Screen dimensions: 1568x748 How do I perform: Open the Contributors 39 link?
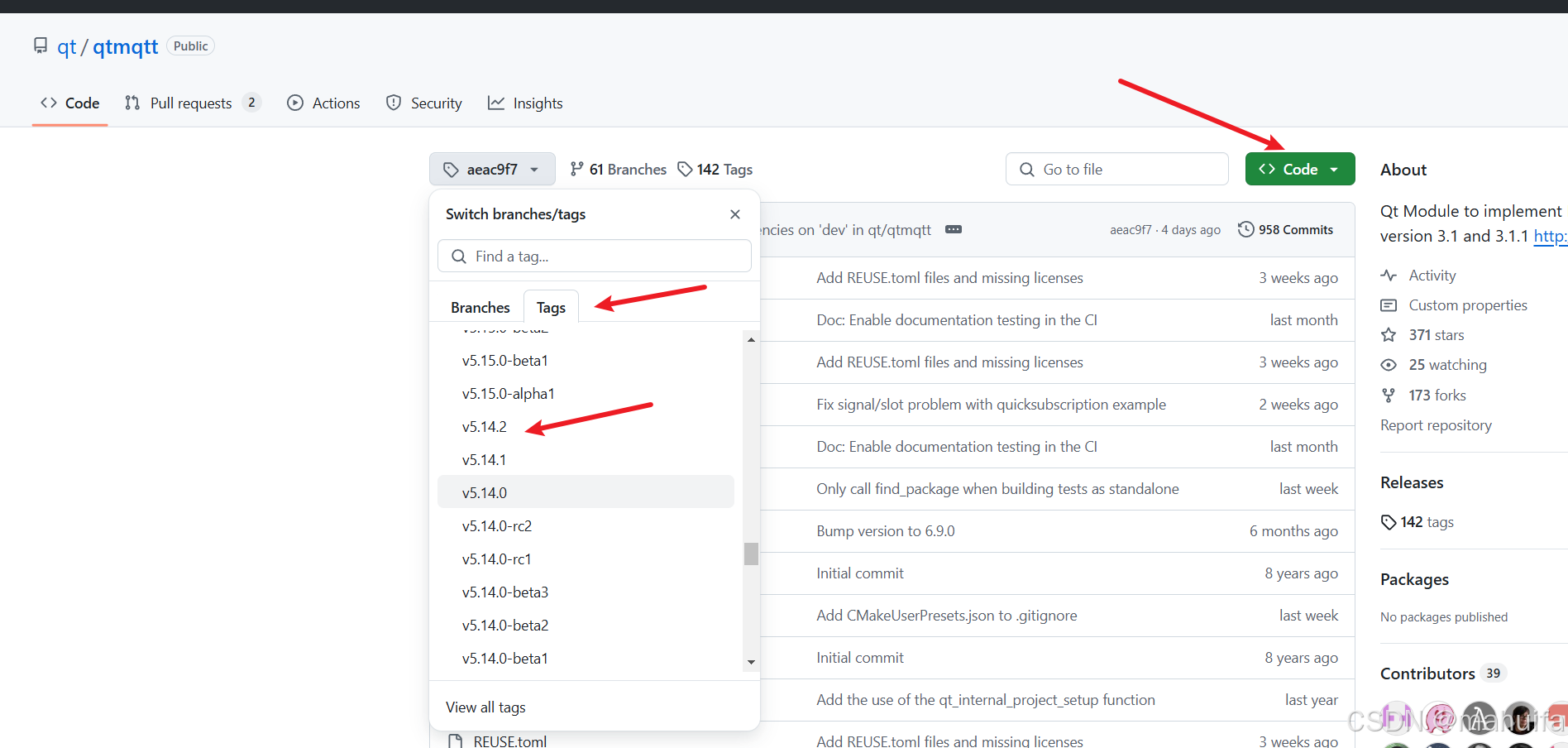point(1442,674)
